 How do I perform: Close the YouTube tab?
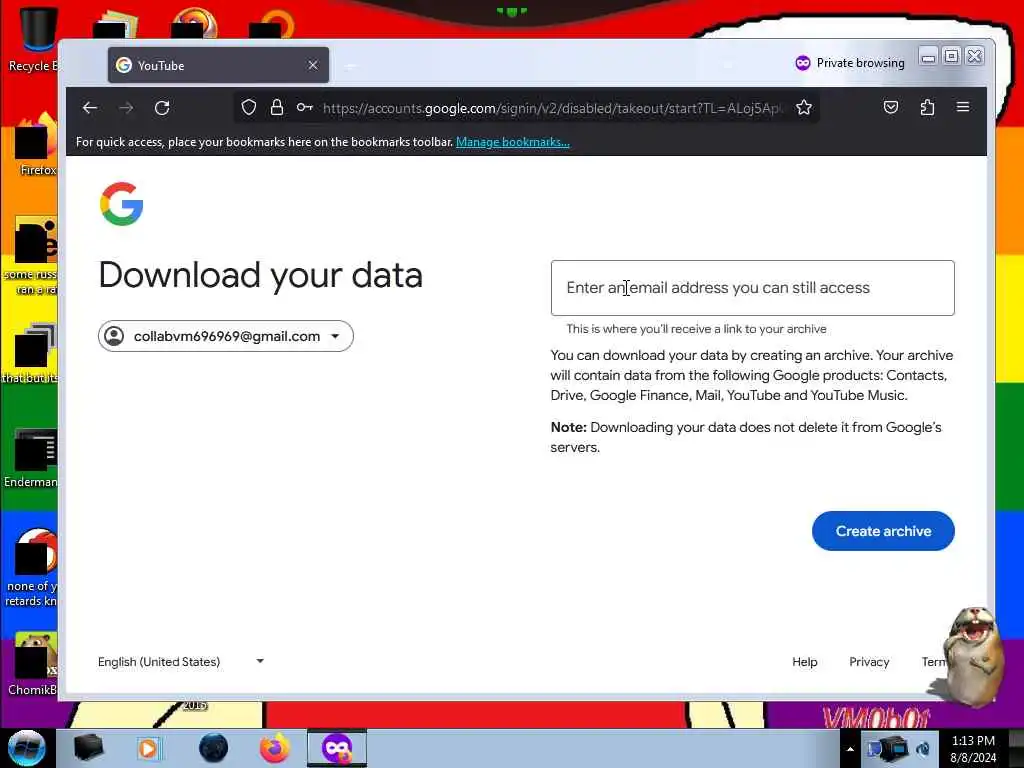click(x=313, y=65)
